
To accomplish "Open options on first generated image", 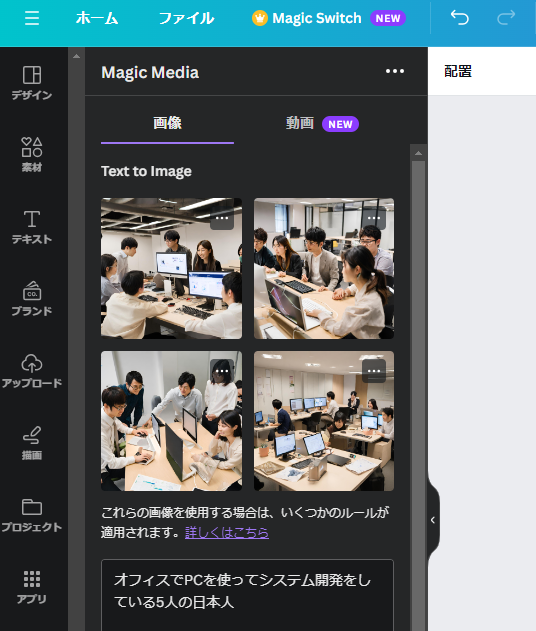I will point(222,218).
